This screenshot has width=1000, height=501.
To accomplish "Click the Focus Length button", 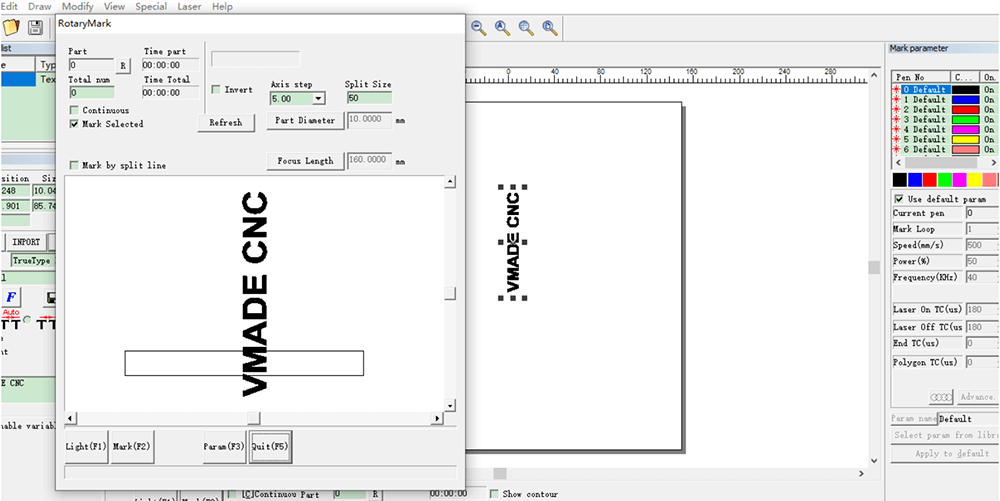I will pyautogui.click(x=305, y=161).
